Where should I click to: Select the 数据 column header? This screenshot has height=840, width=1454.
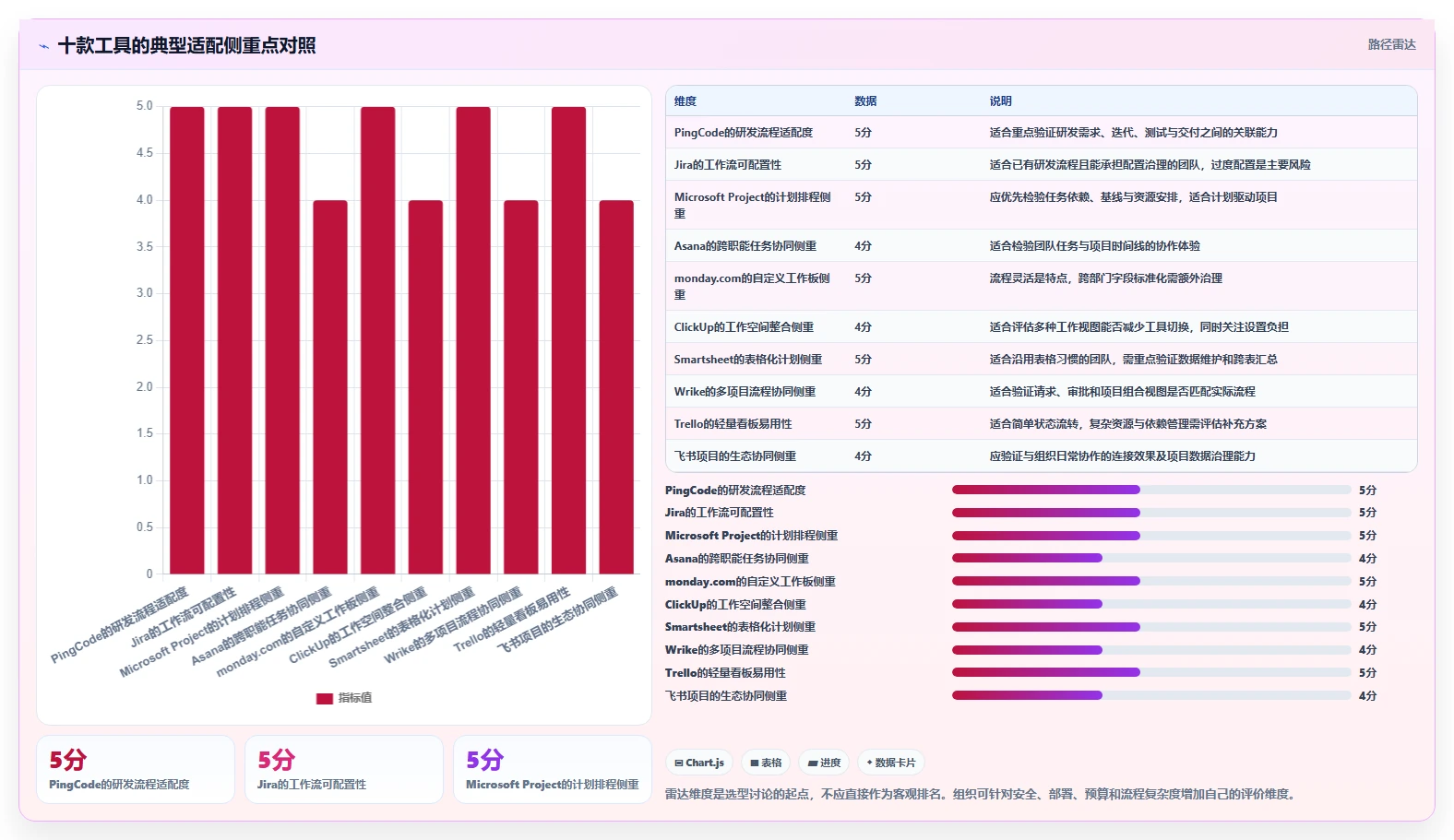point(865,101)
